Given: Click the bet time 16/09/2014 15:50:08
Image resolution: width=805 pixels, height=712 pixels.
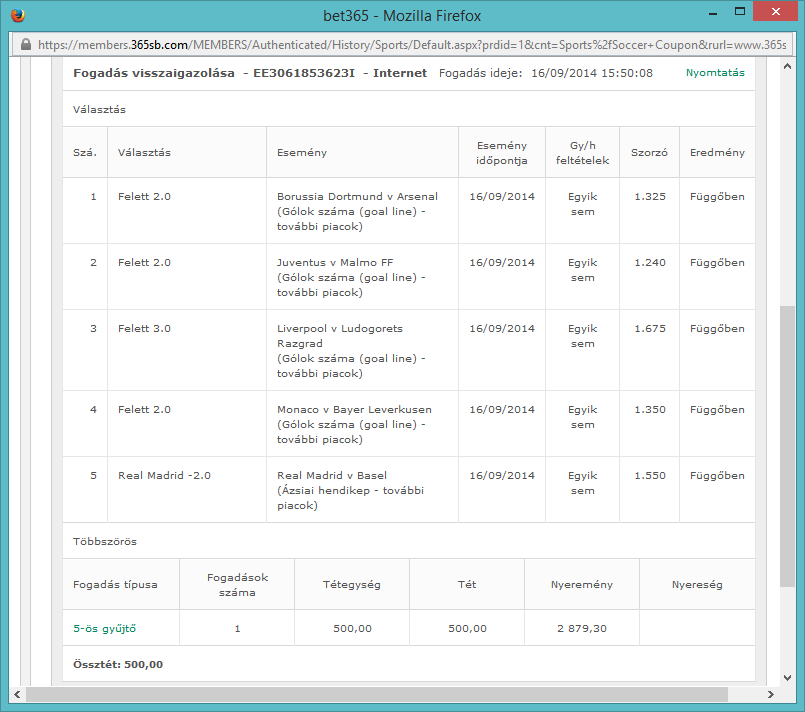Looking at the screenshot, I should coord(591,73).
